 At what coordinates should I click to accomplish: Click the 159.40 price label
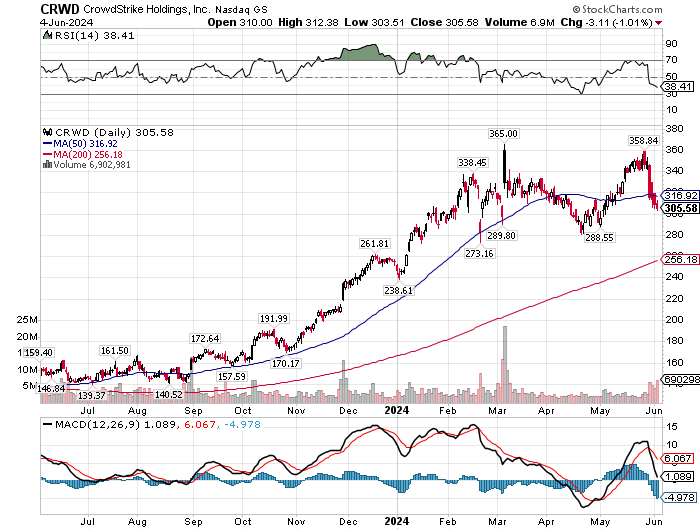pyautogui.click(x=38, y=353)
